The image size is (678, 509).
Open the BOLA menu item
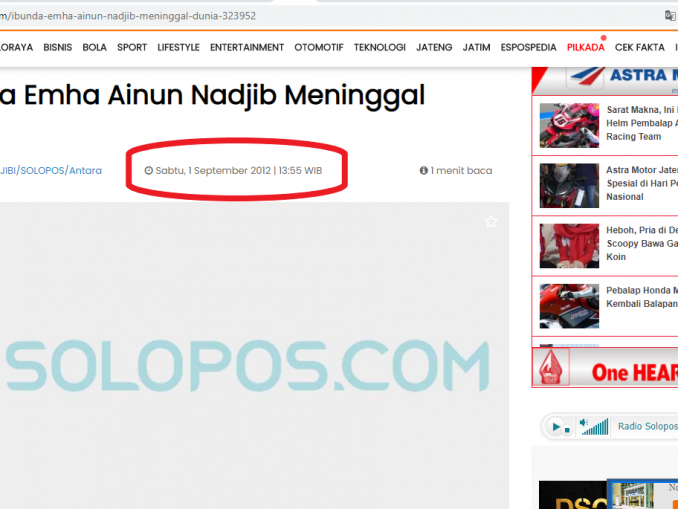[x=94, y=48]
